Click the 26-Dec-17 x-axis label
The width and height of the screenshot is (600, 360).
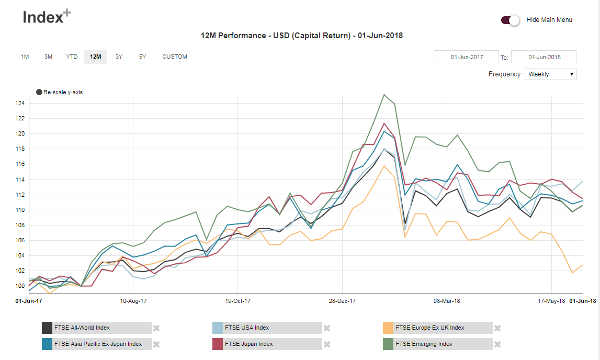coord(342,301)
